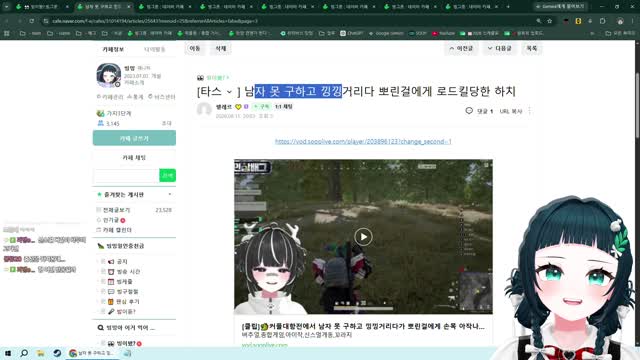Switch to the 나의활동 tab in sidebar

(x=154, y=49)
